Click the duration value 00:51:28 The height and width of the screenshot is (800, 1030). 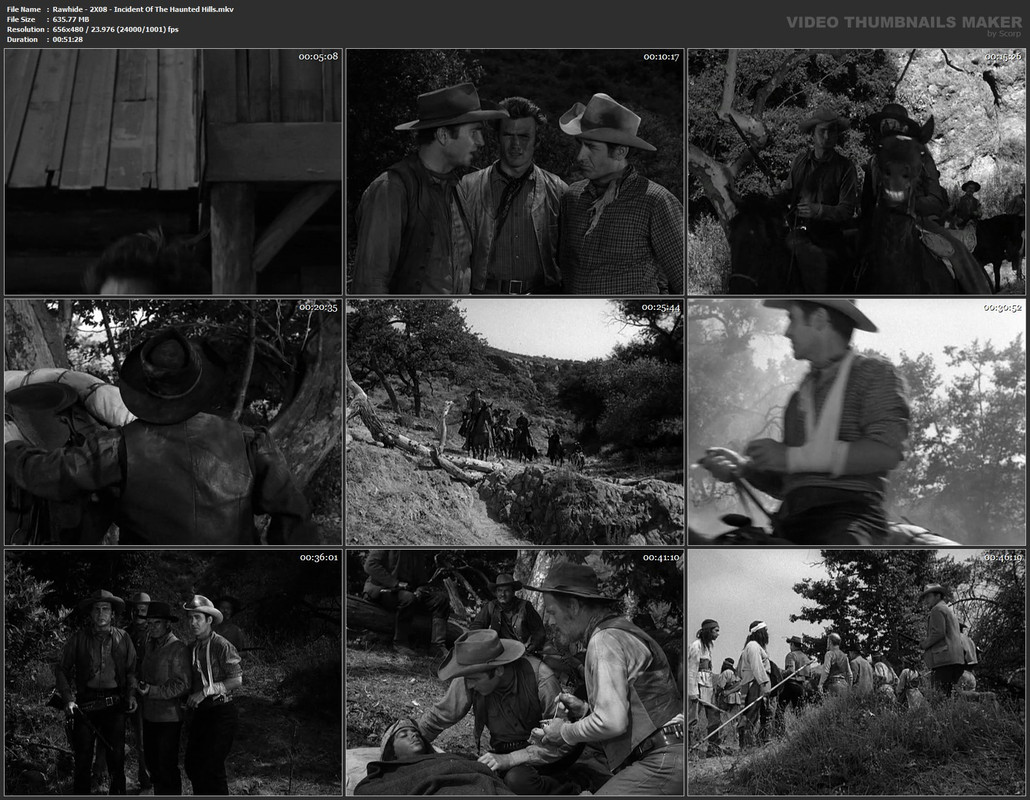tap(68, 39)
